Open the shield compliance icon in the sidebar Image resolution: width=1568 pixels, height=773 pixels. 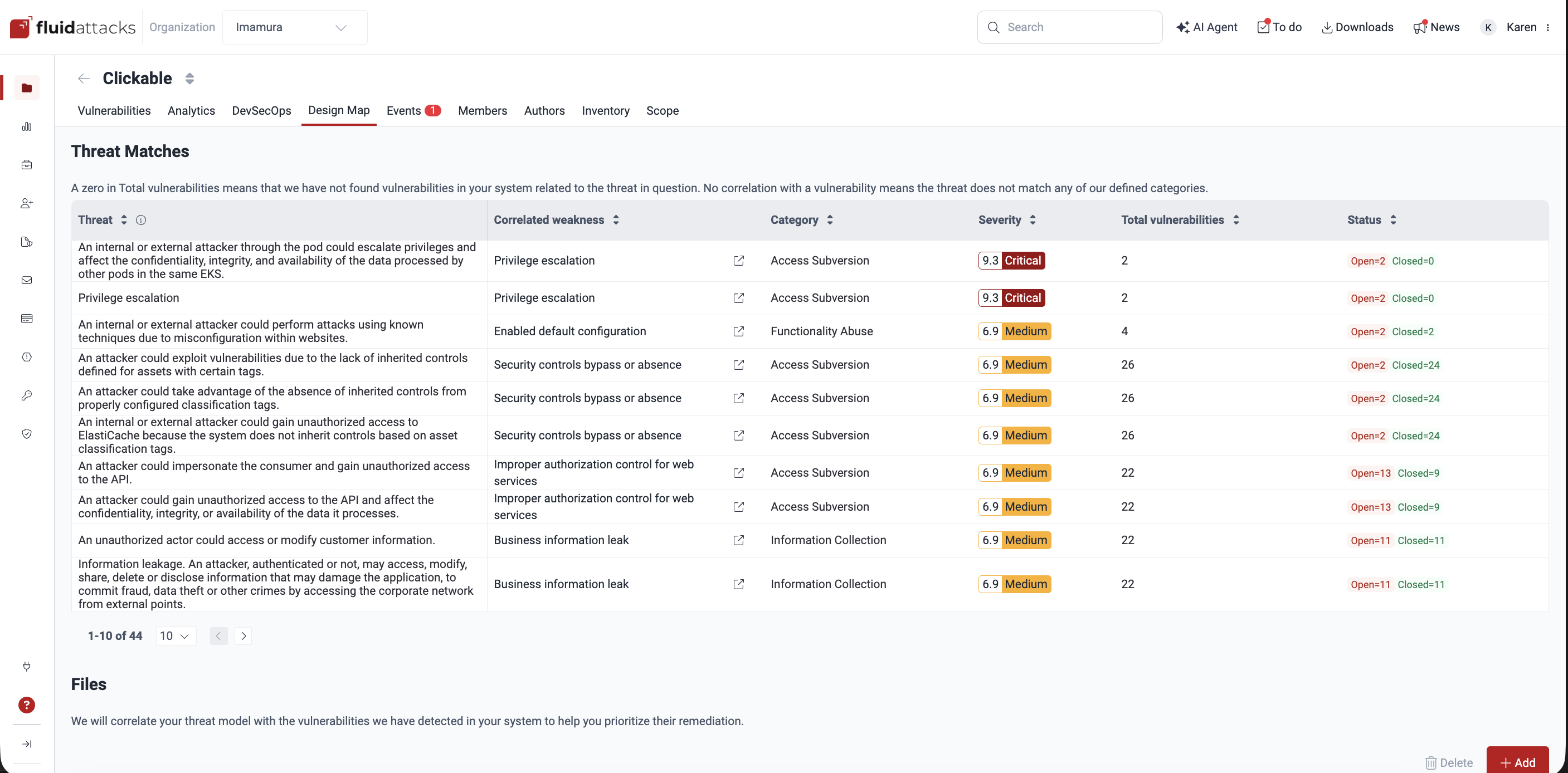tap(27, 434)
